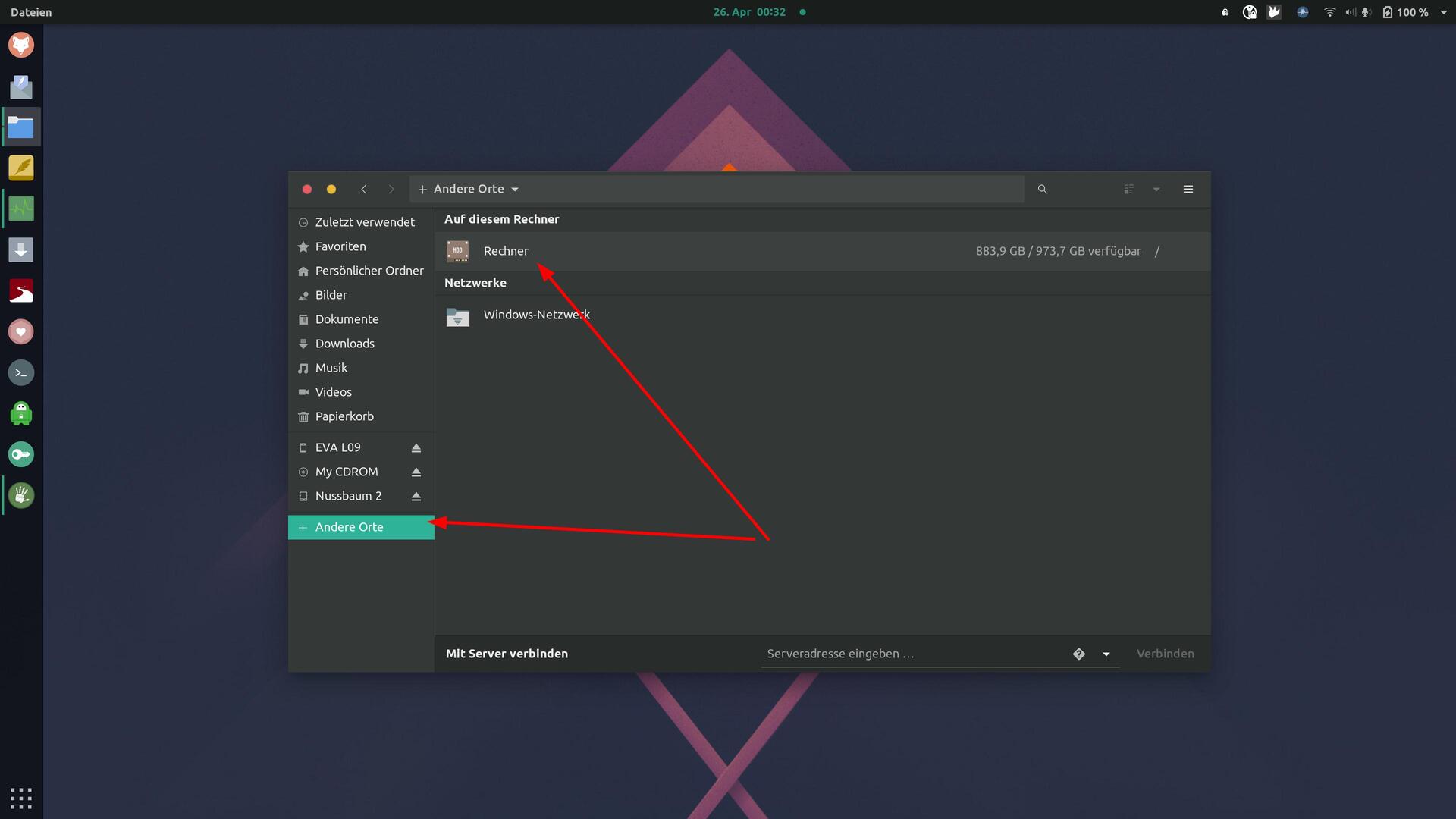Select Zuletzt verwendet in sidebar
Viewport: 1456px width, 819px height.
[x=364, y=222]
